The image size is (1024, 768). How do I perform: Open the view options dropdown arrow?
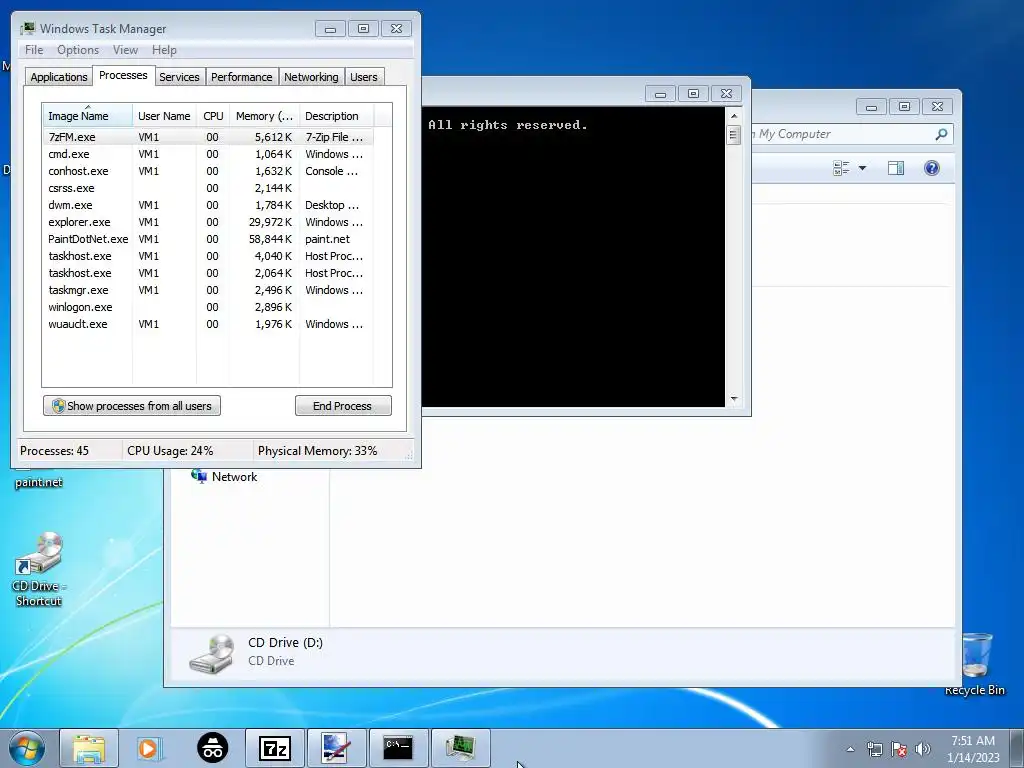point(862,168)
